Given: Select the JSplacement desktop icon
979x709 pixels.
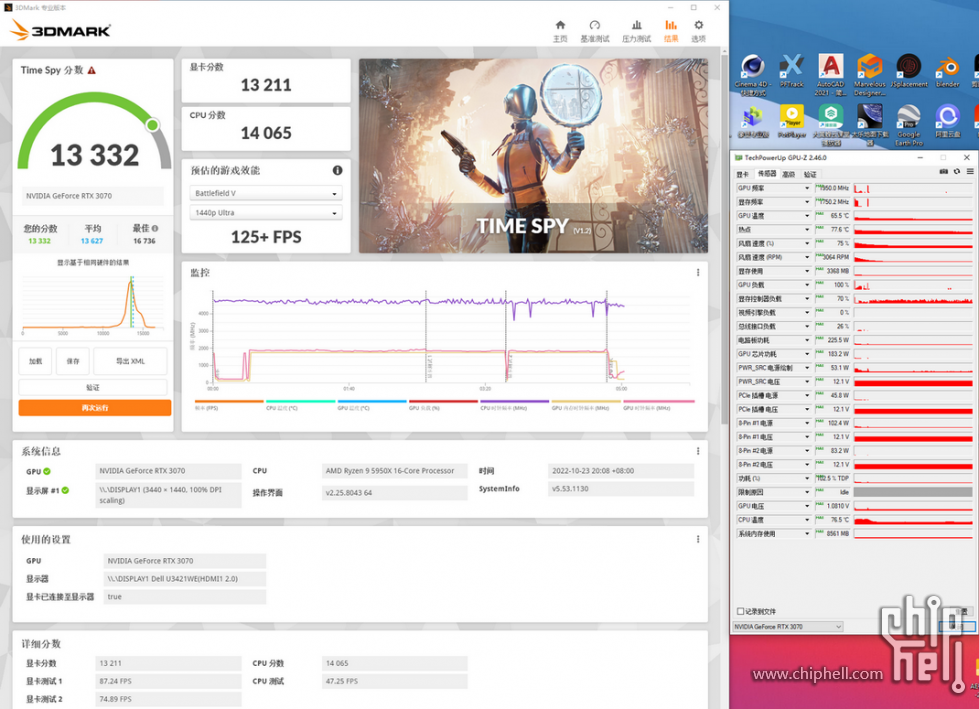Looking at the screenshot, I should coord(909,71).
